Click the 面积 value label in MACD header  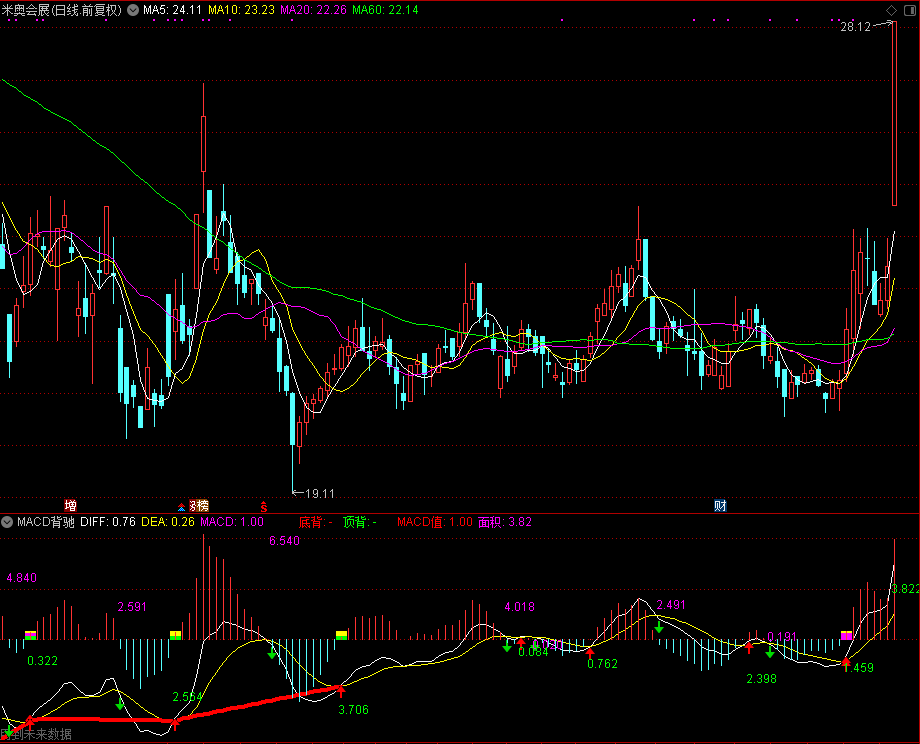click(505, 521)
